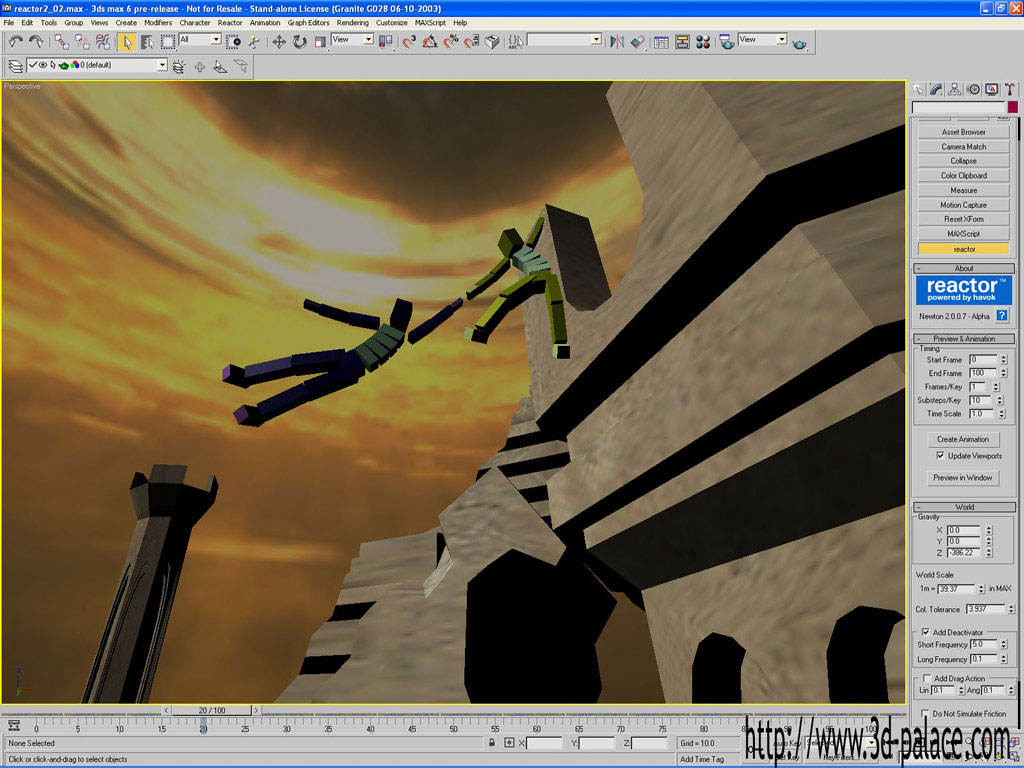Screen dimensions: 1024x768
Task: Open the Graph Editors menu
Action: pos(309,22)
